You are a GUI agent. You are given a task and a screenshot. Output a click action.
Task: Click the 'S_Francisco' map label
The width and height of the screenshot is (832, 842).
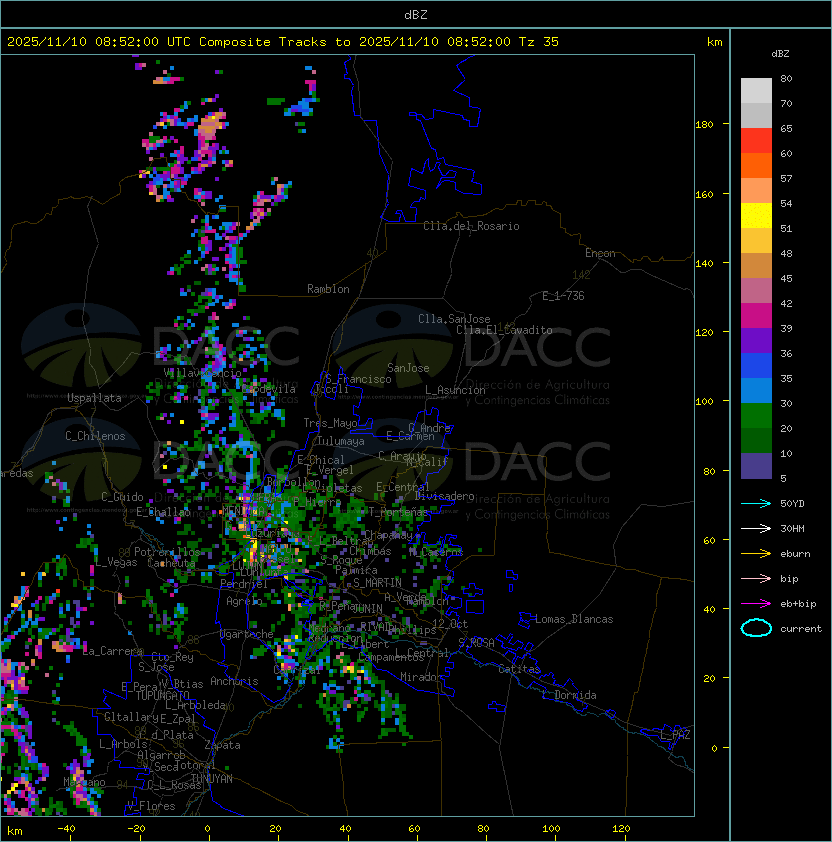[x=358, y=379]
